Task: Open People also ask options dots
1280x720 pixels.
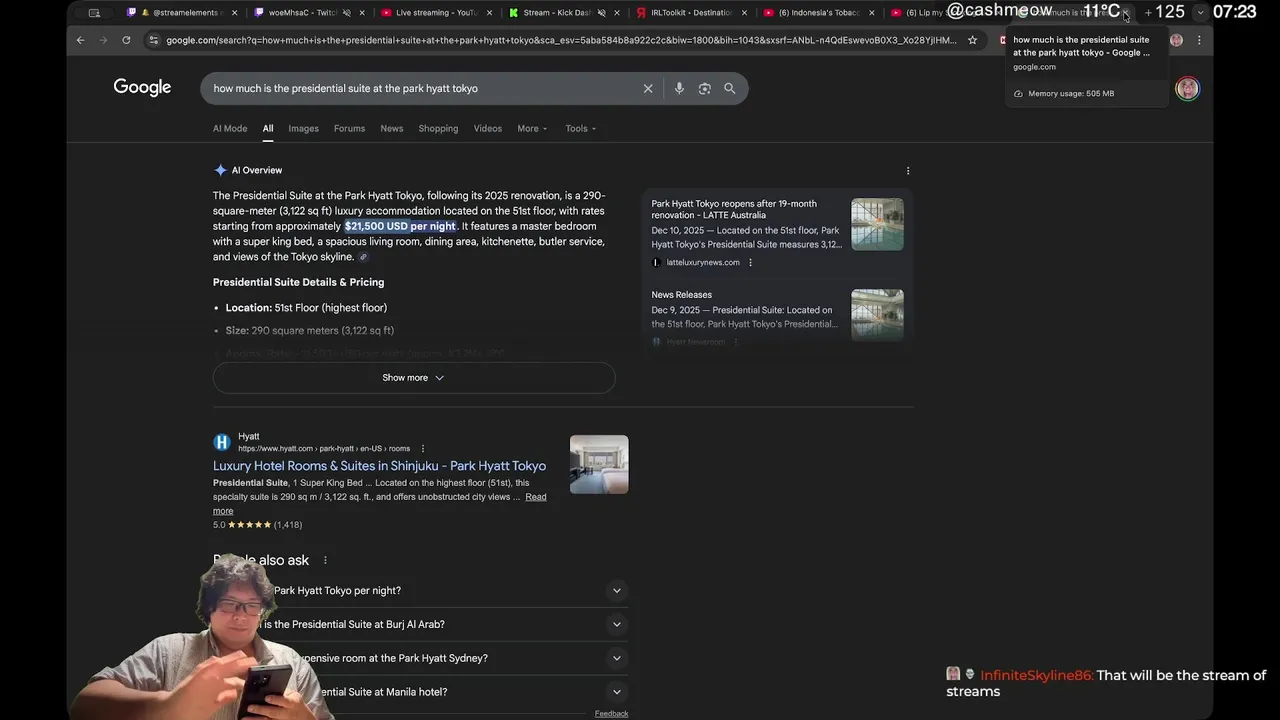Action: (x=325, y=560)
